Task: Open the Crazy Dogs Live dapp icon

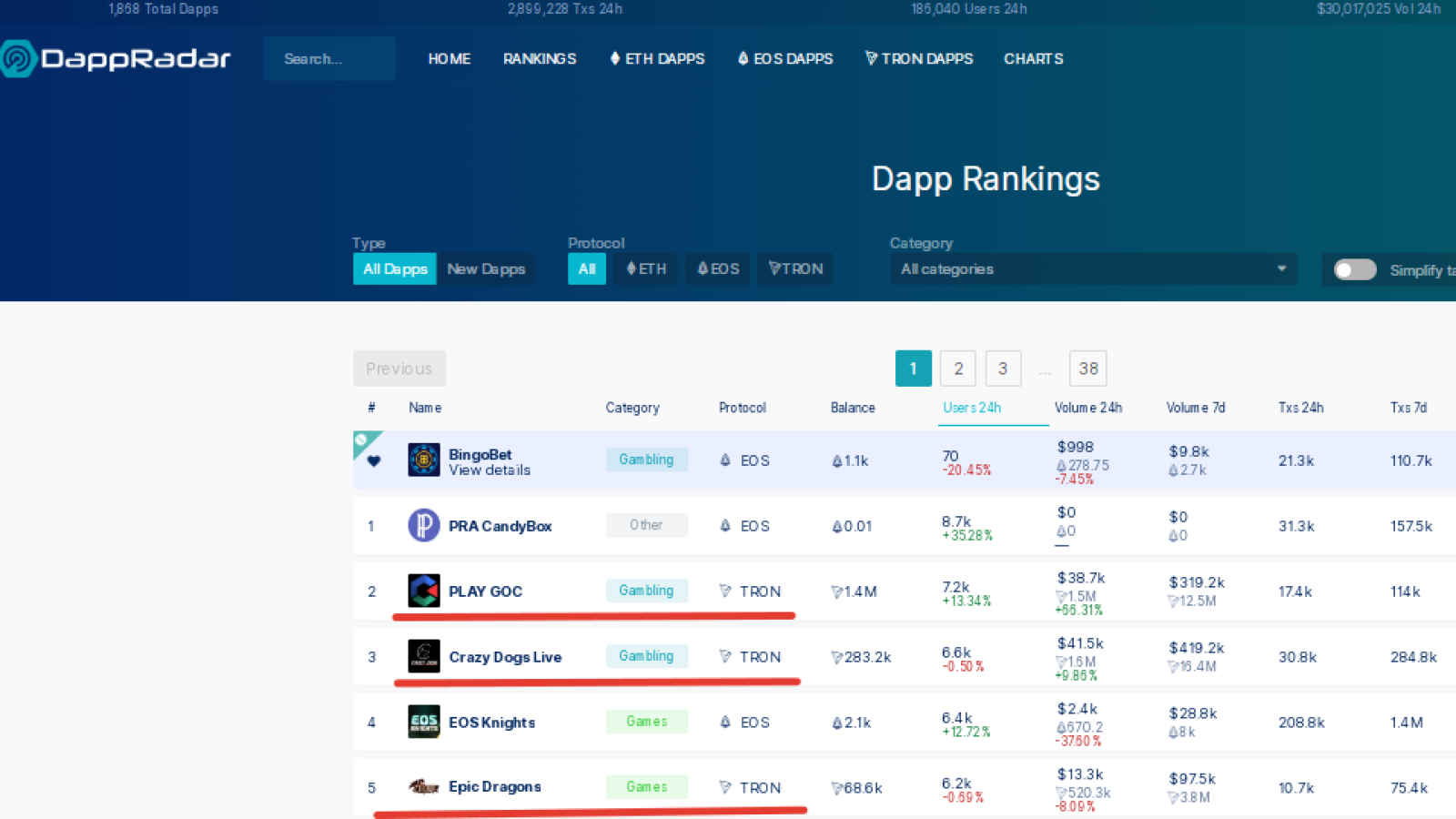Action: [x=424, y=656]
